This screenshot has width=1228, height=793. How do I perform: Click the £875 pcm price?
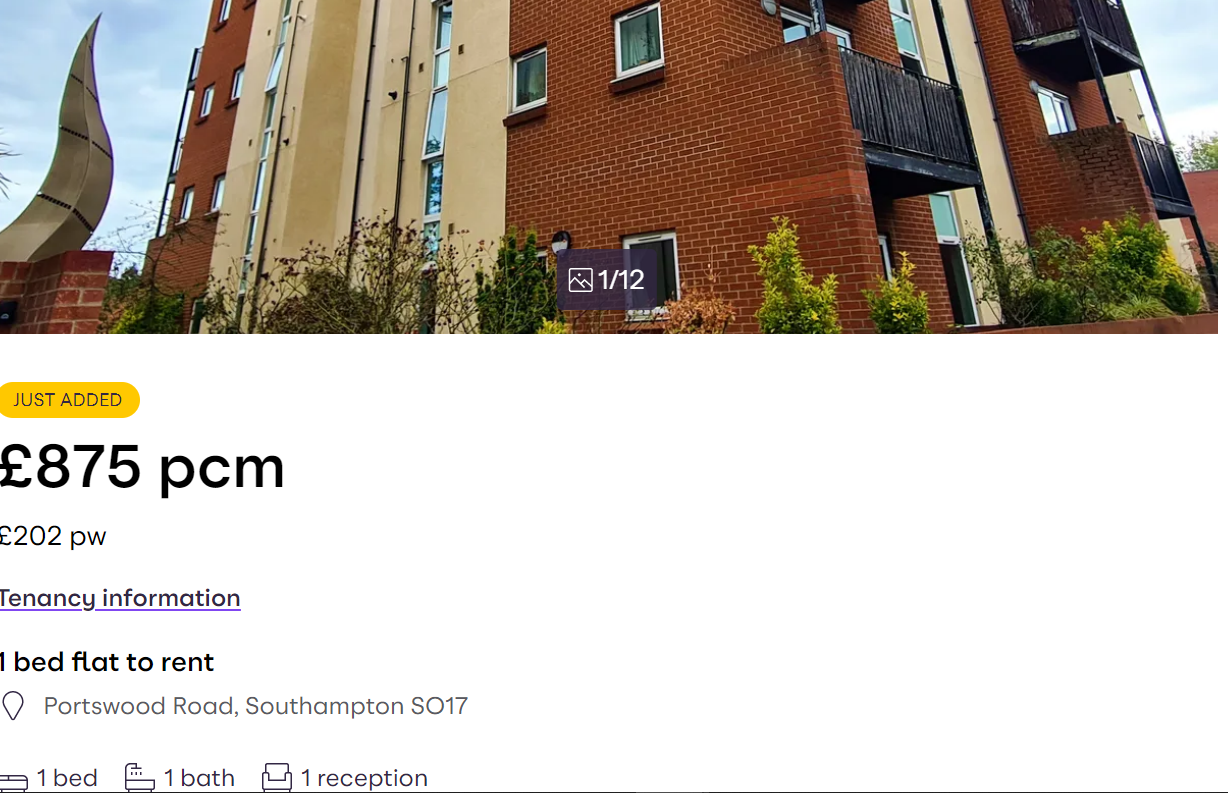tap(141, 467)
